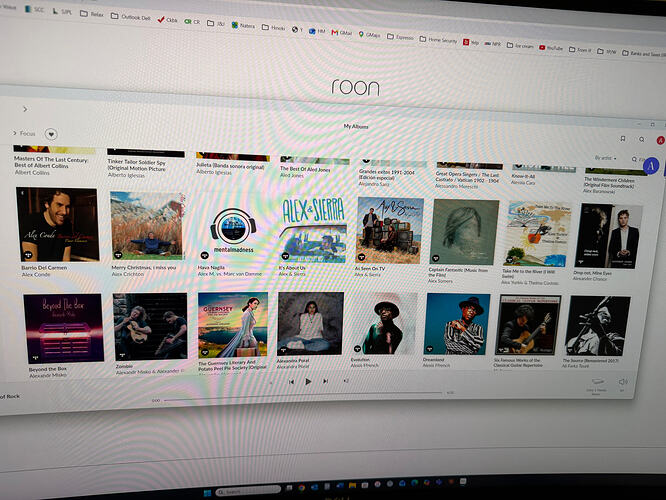This screenshot has width=666, height=500.
Task: Click the Roon search magnifier icon
Action: [641, 139]
